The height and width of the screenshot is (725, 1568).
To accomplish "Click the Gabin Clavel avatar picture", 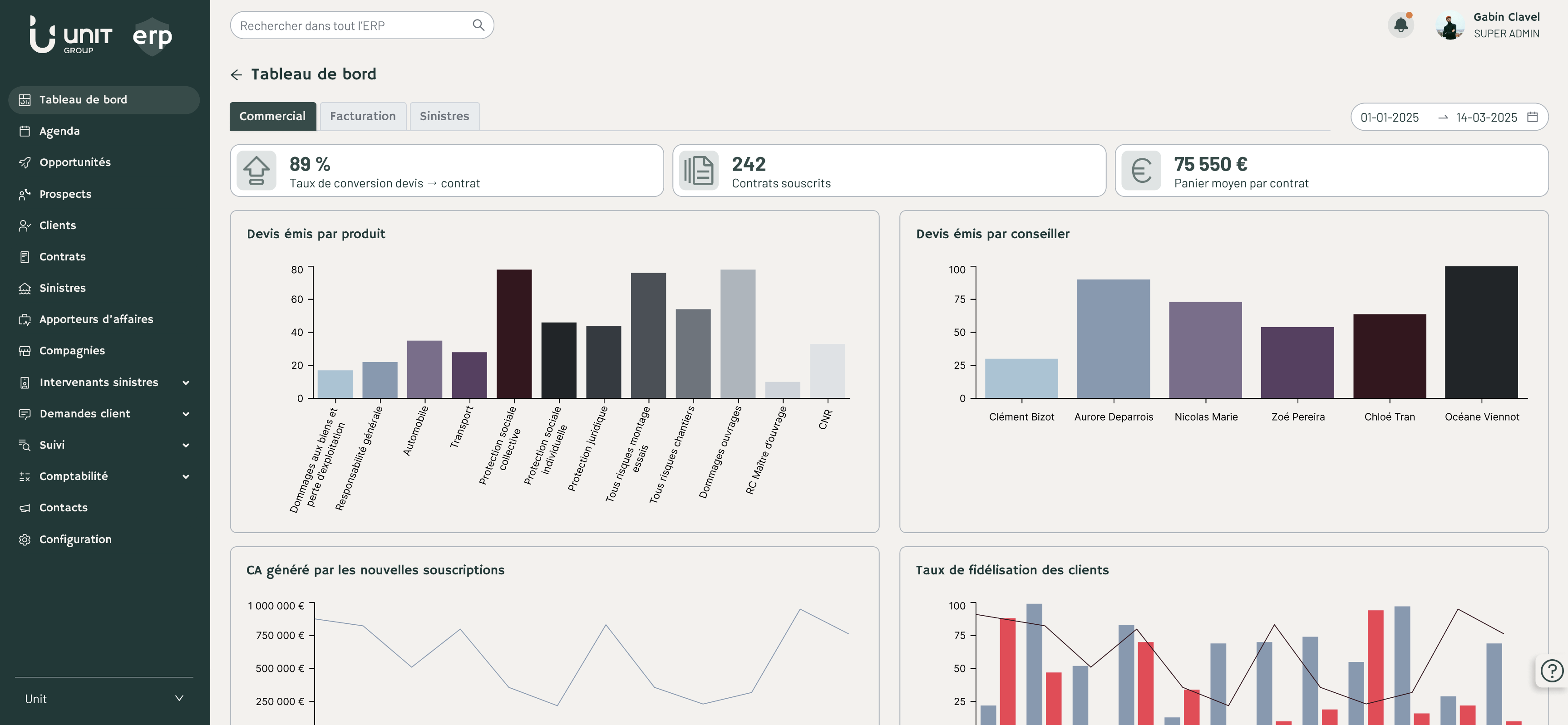I will pyautogui.click(x=1450, y=25).
